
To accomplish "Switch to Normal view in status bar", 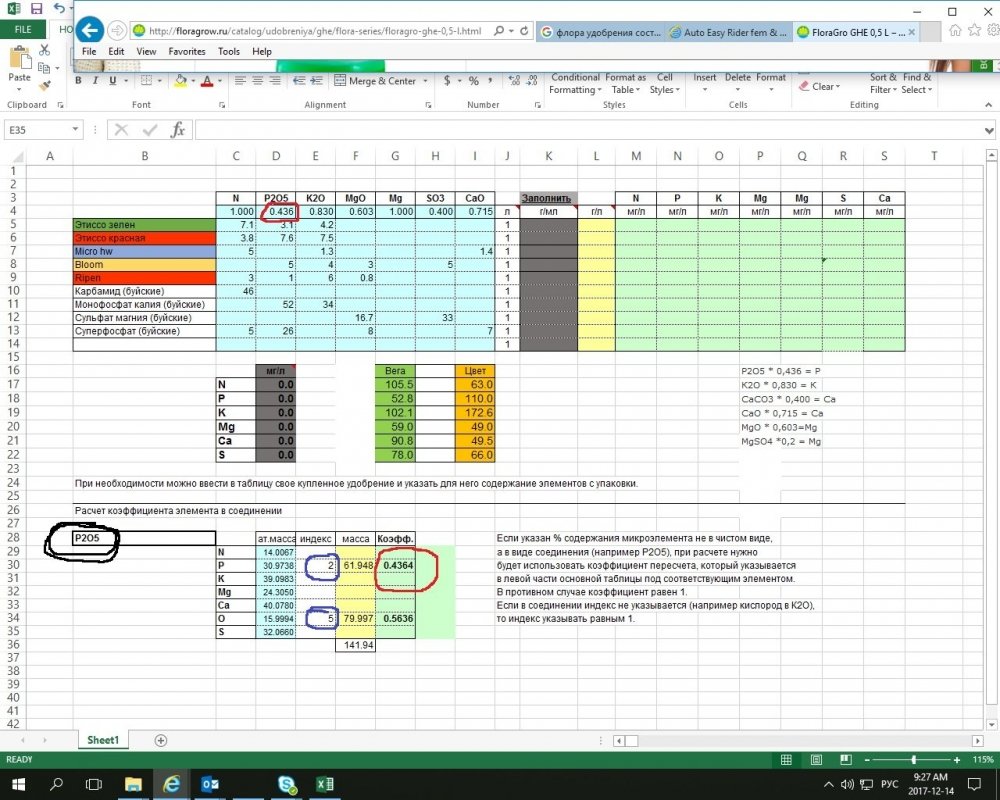I will pyautogui.click(x=786, y=759).
